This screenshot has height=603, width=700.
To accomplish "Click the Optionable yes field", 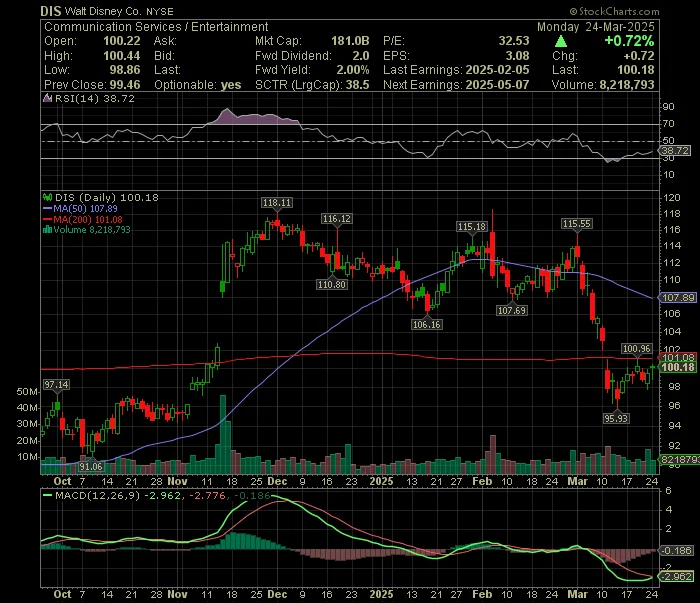I will click(198, 85).
